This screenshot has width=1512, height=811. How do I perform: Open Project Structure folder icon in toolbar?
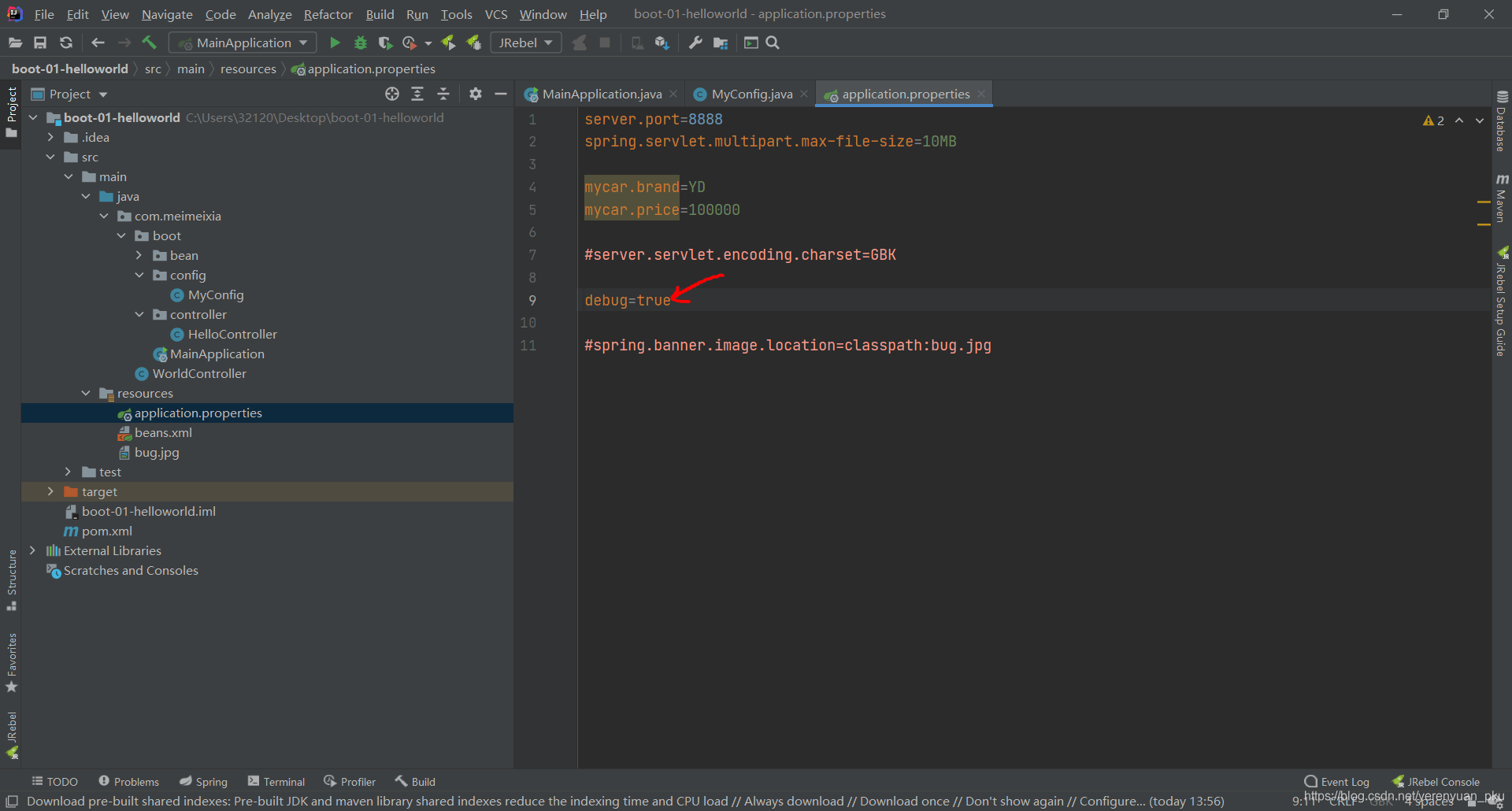click(721, 43)
